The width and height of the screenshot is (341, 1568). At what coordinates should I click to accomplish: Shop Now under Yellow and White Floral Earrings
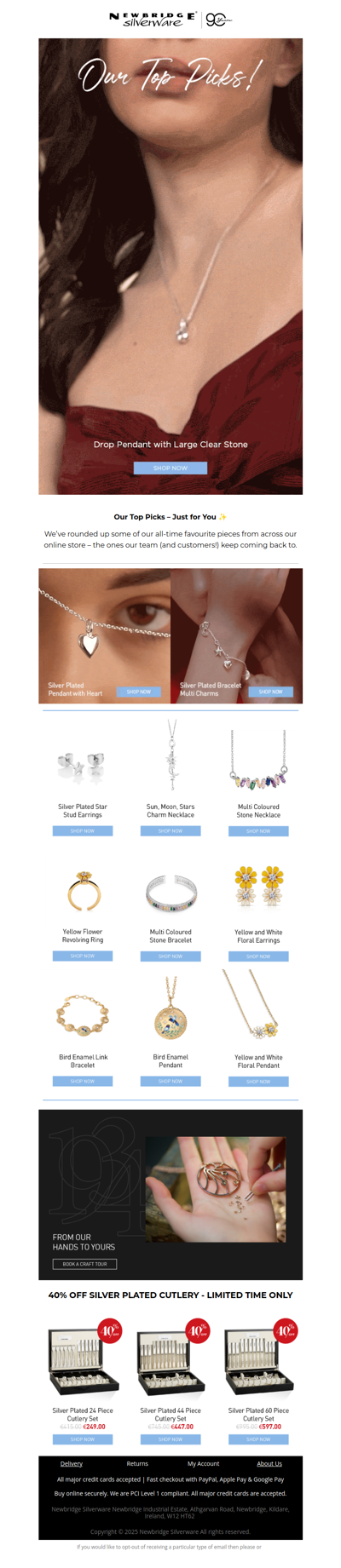(258, 956)
